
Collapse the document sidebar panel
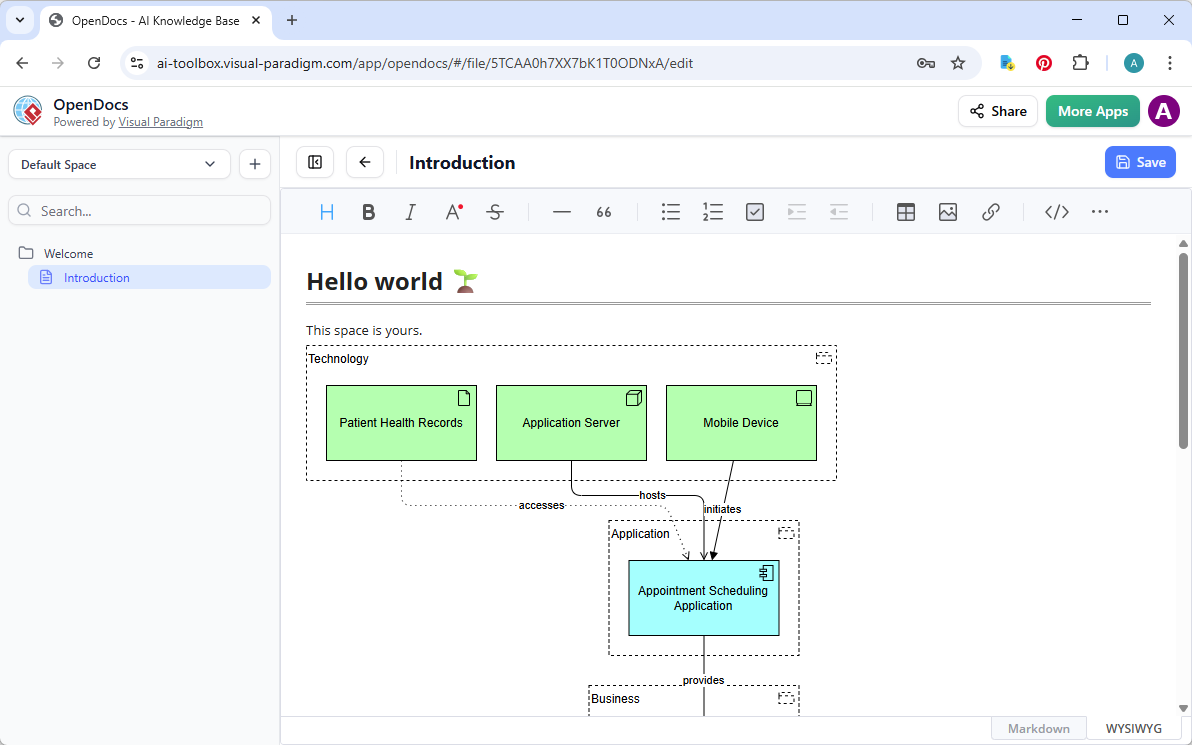tap(314, 161)
